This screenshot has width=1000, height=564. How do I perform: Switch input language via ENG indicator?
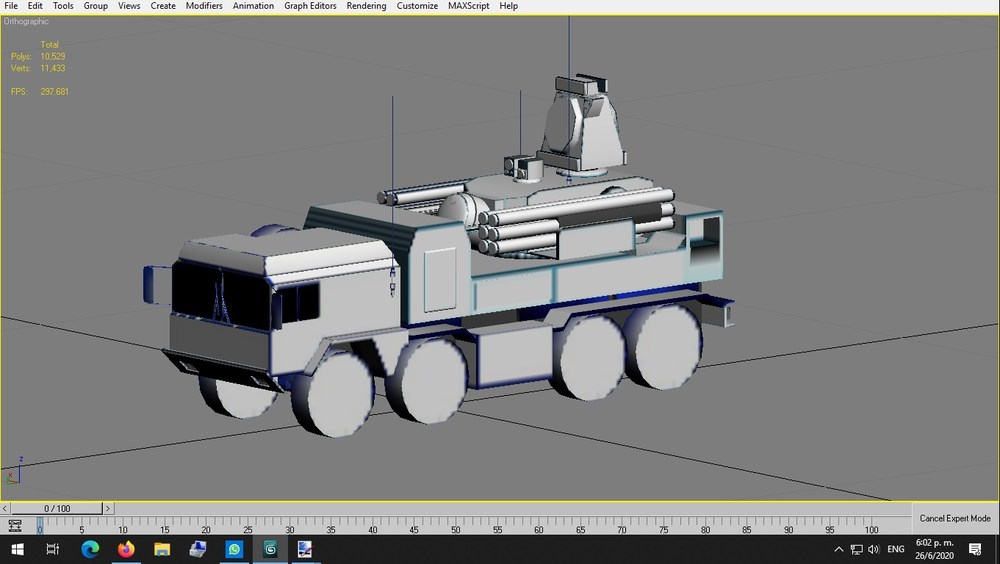(895, 549)
